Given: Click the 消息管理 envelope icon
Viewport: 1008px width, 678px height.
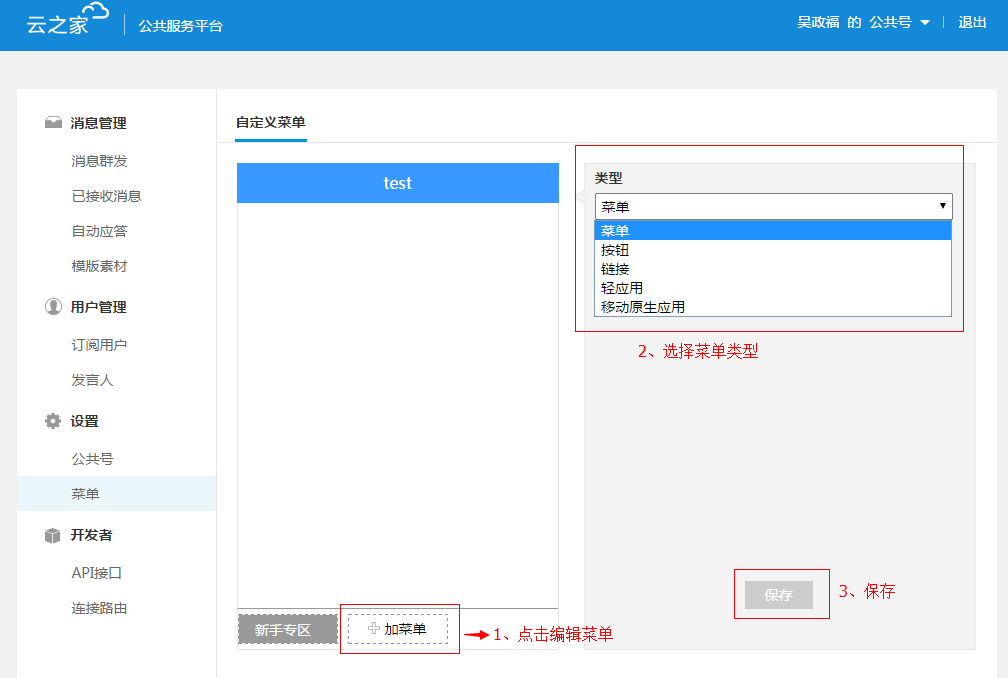Looking at the screenshot, I should 54,123.
